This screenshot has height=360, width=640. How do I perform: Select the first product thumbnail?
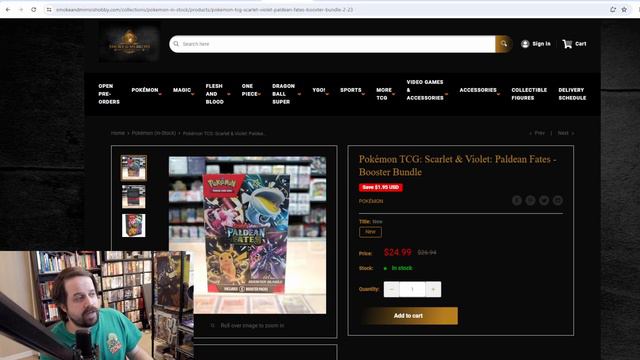tap(133, 168)
